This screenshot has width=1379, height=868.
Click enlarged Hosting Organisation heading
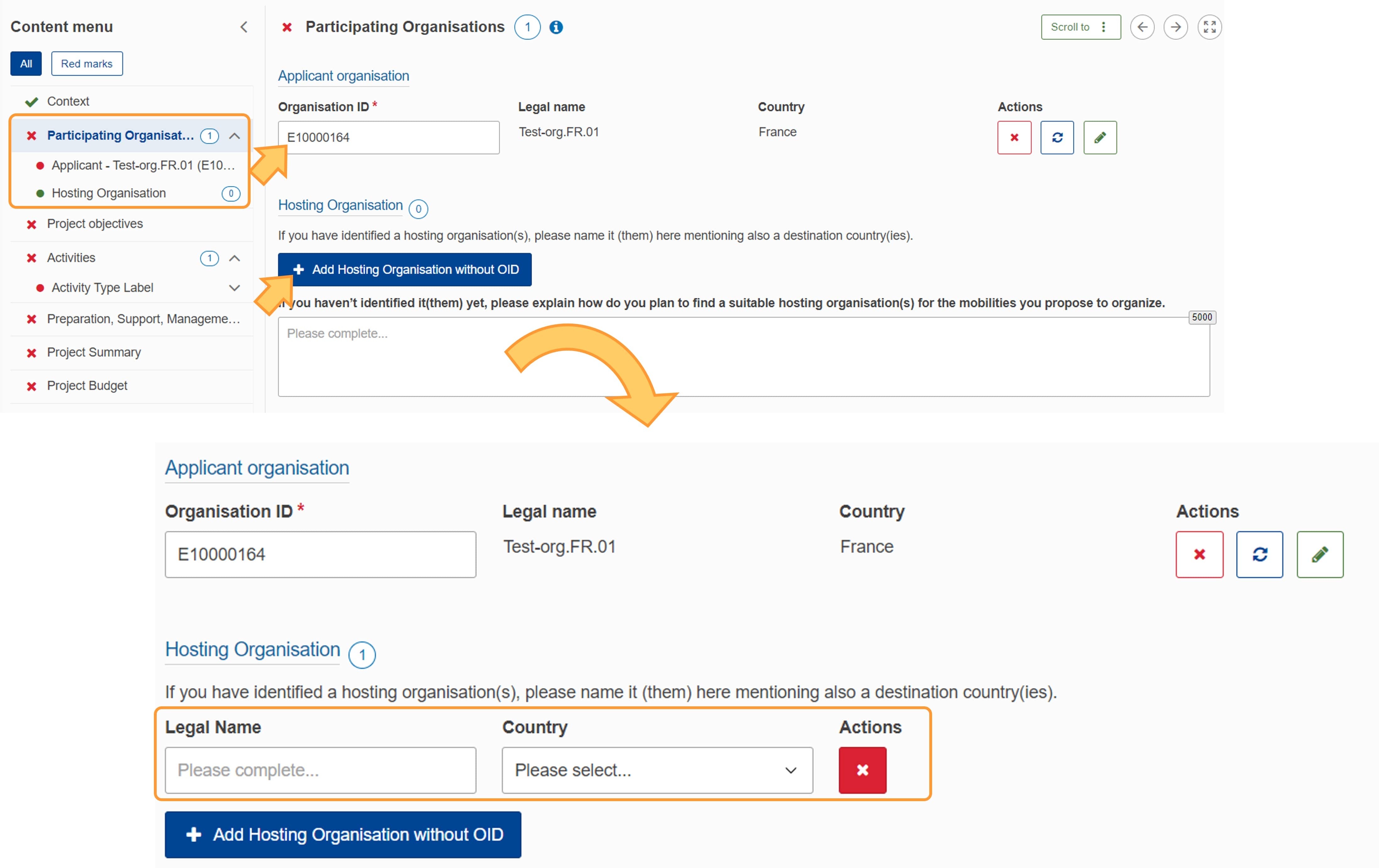(x=252, y=650)
